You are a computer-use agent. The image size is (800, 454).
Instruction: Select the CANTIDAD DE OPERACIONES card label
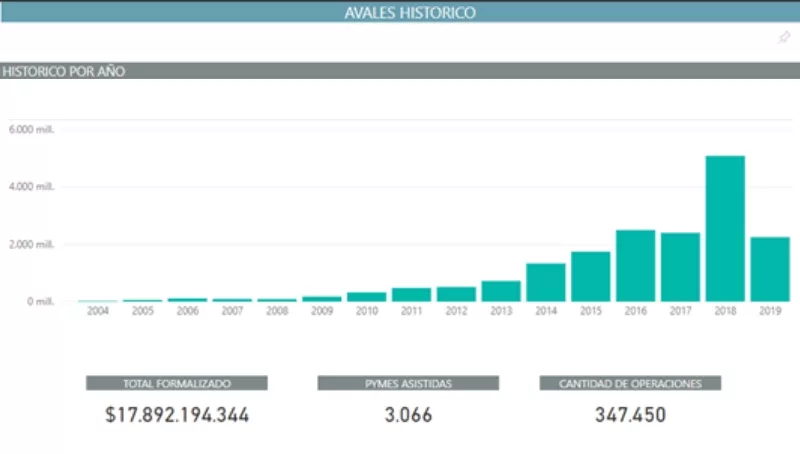point(630,383)
